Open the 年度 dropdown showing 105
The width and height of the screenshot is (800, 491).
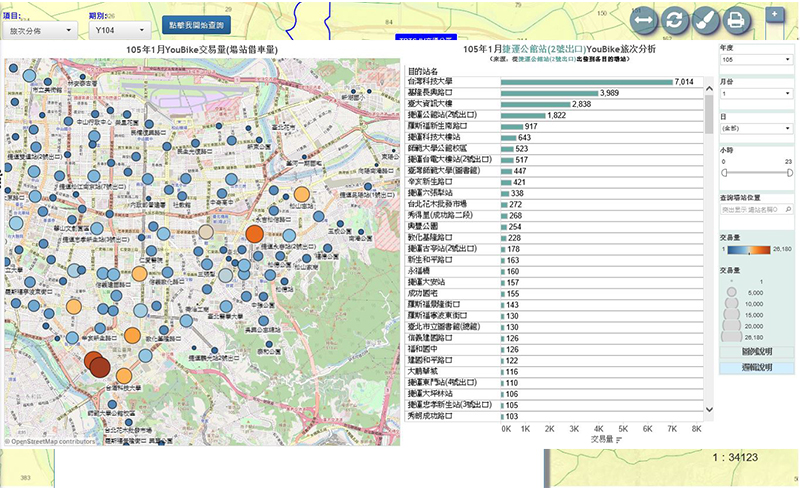[756, 60]
